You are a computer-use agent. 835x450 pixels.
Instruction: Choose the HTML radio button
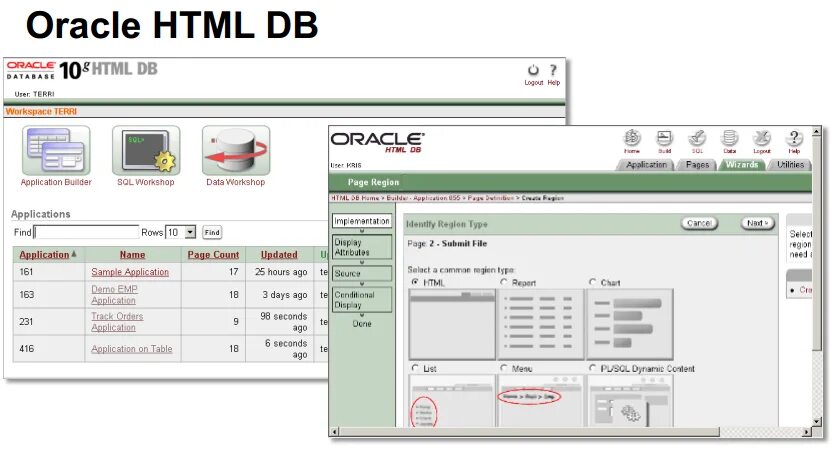(415, 282)
